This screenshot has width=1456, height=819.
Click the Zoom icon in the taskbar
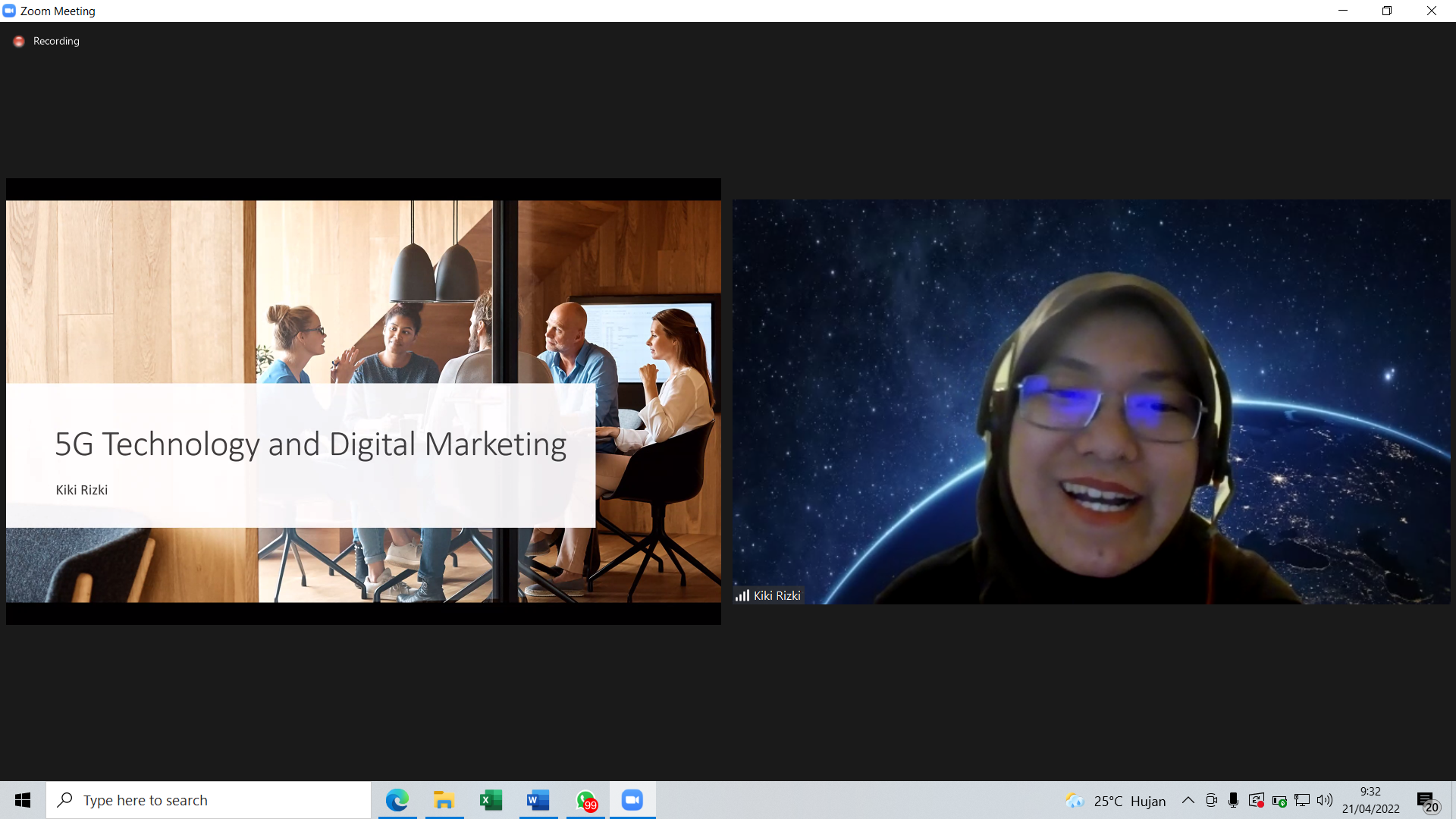(x=632, y=800)
